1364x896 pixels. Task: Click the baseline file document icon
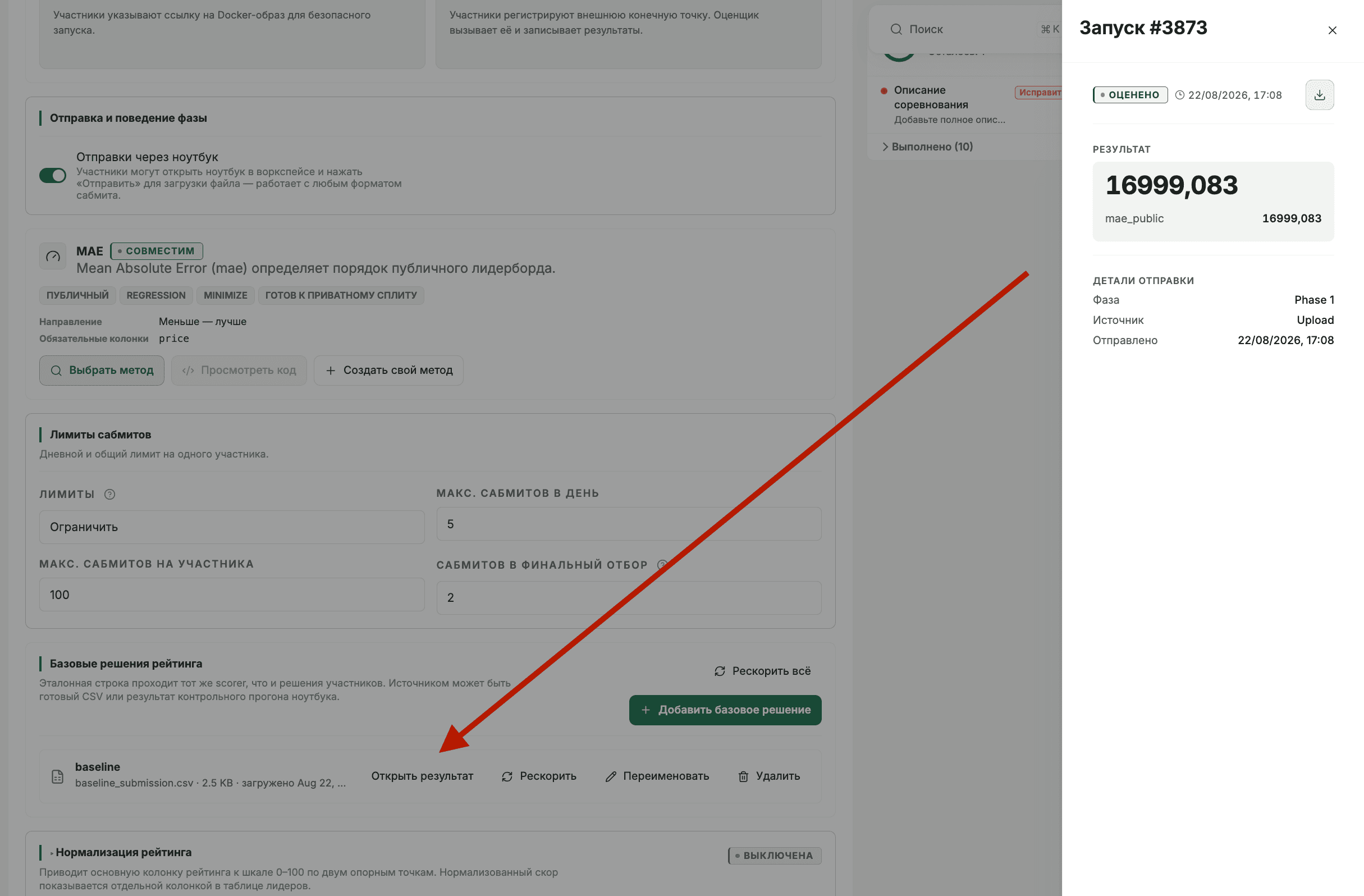(57, 776)
